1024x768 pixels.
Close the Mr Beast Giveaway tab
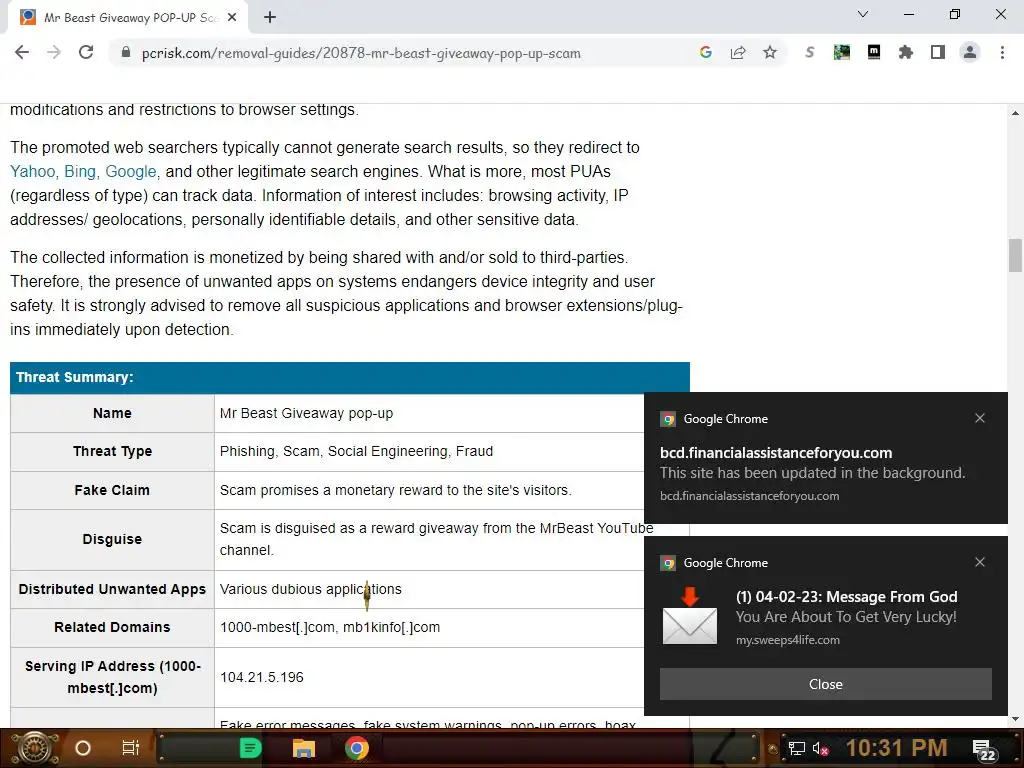pyautogui.click(x=232, y=18)
